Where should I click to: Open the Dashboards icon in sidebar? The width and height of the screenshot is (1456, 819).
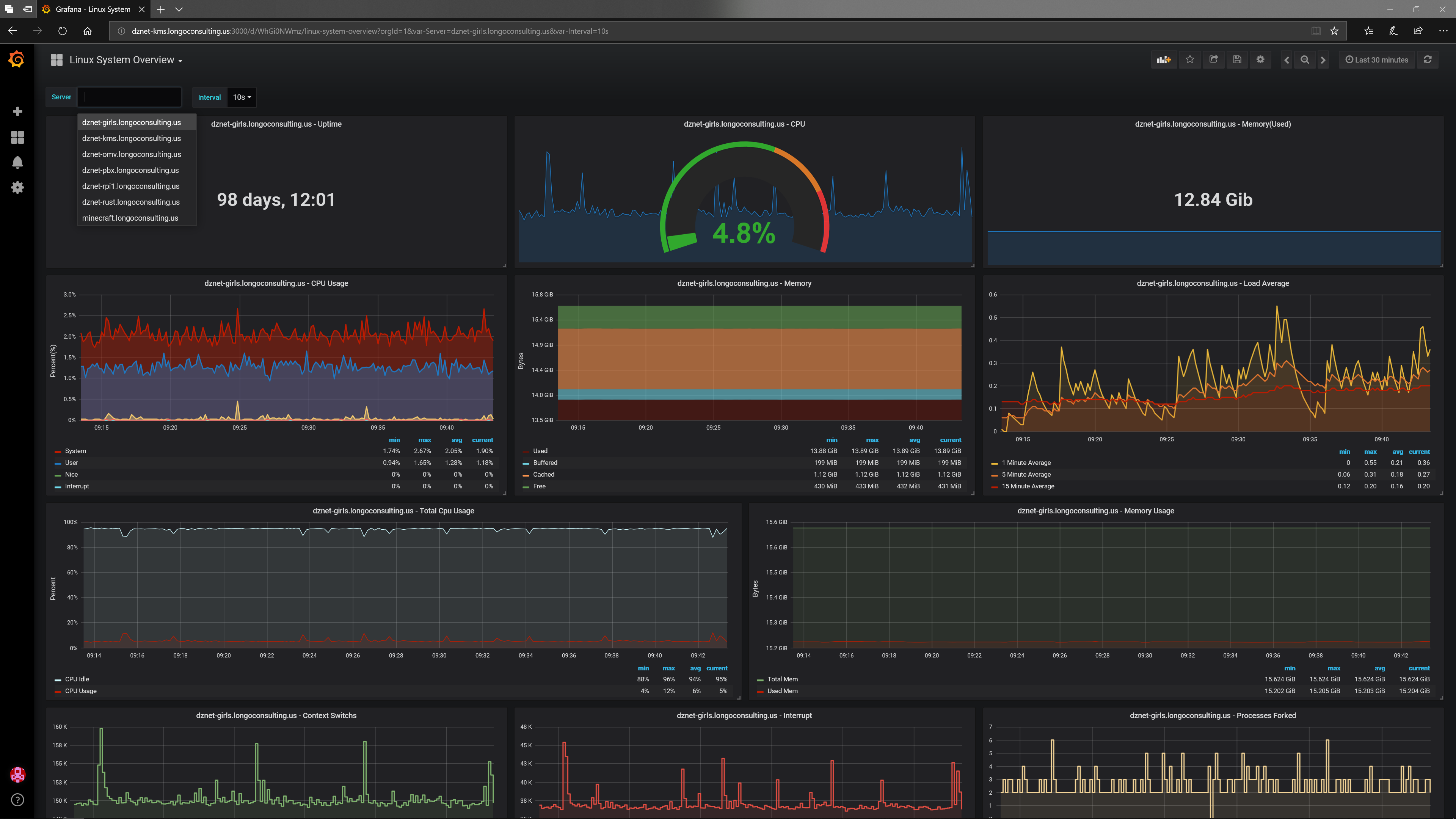[x=17, y=137]
